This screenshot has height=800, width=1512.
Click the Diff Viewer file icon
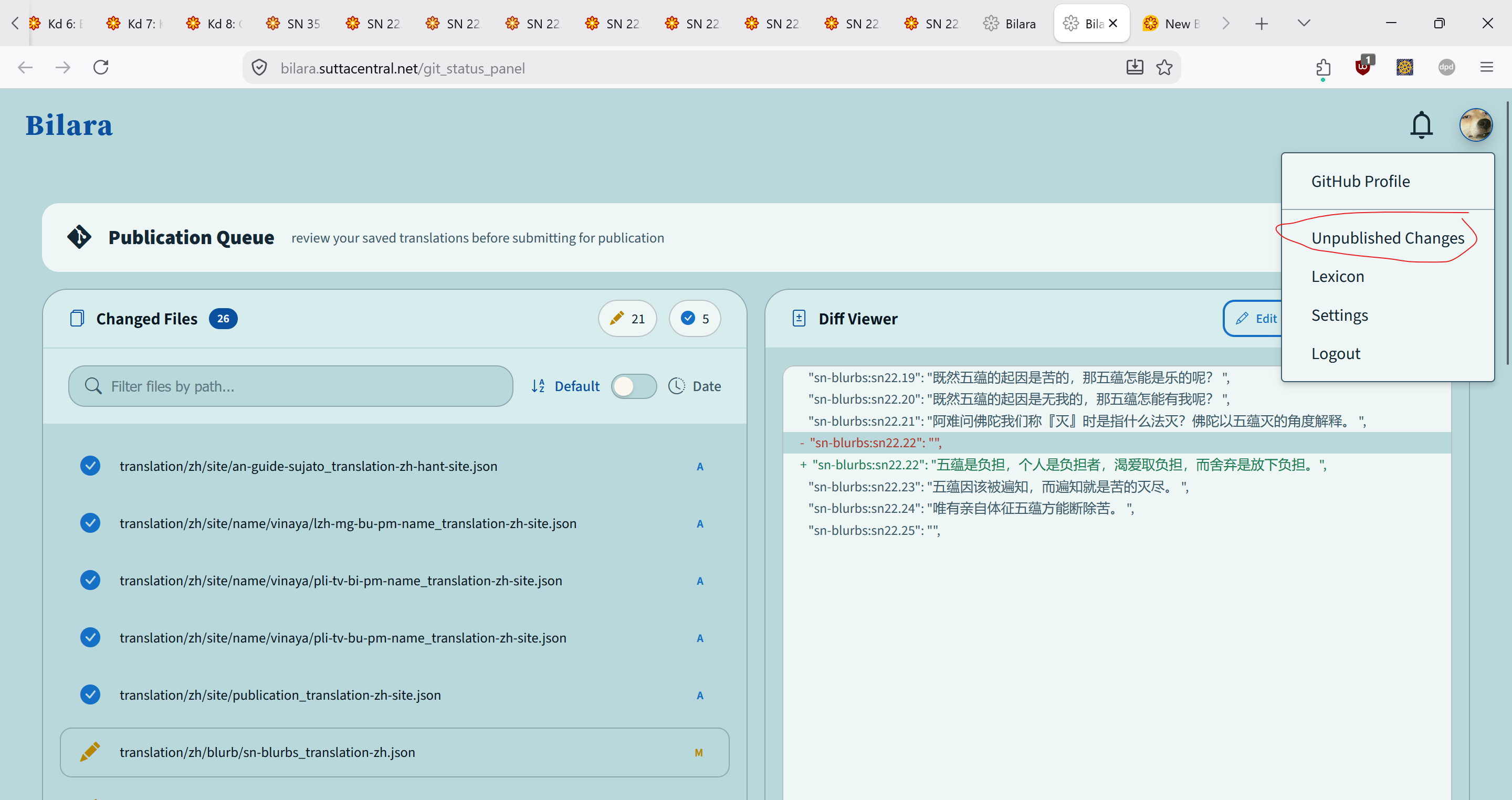point(799,318)
